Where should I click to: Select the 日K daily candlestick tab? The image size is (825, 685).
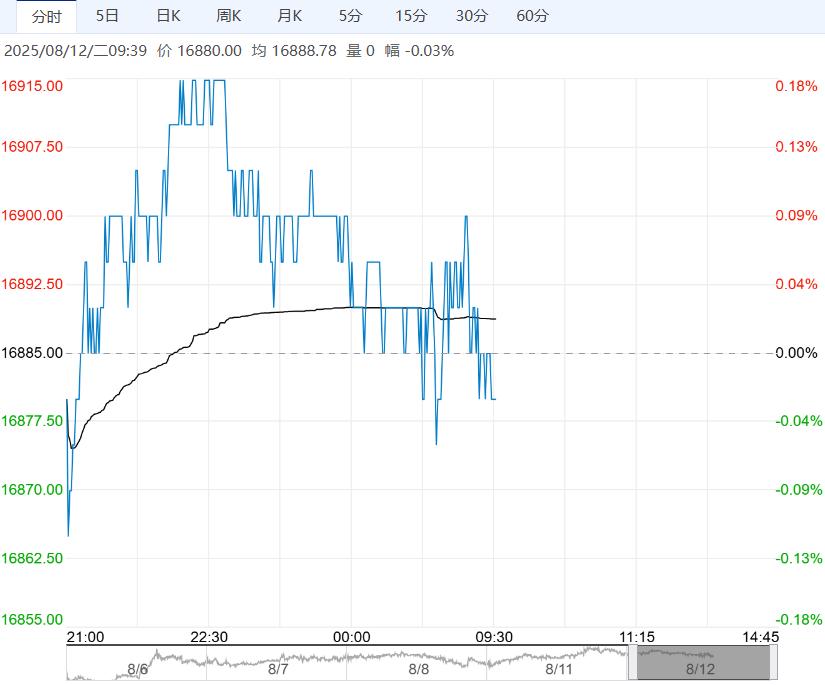click(x=168, y=16)
